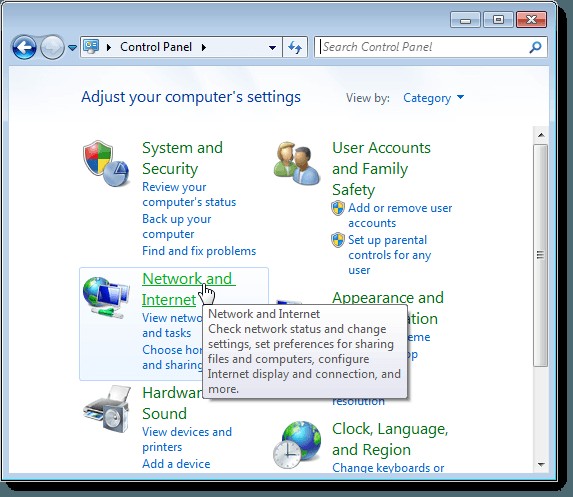The width and height of the screenshot is (573, 497).
Task: Click the vertical scrollbar thumb
Action: [540, 255]
